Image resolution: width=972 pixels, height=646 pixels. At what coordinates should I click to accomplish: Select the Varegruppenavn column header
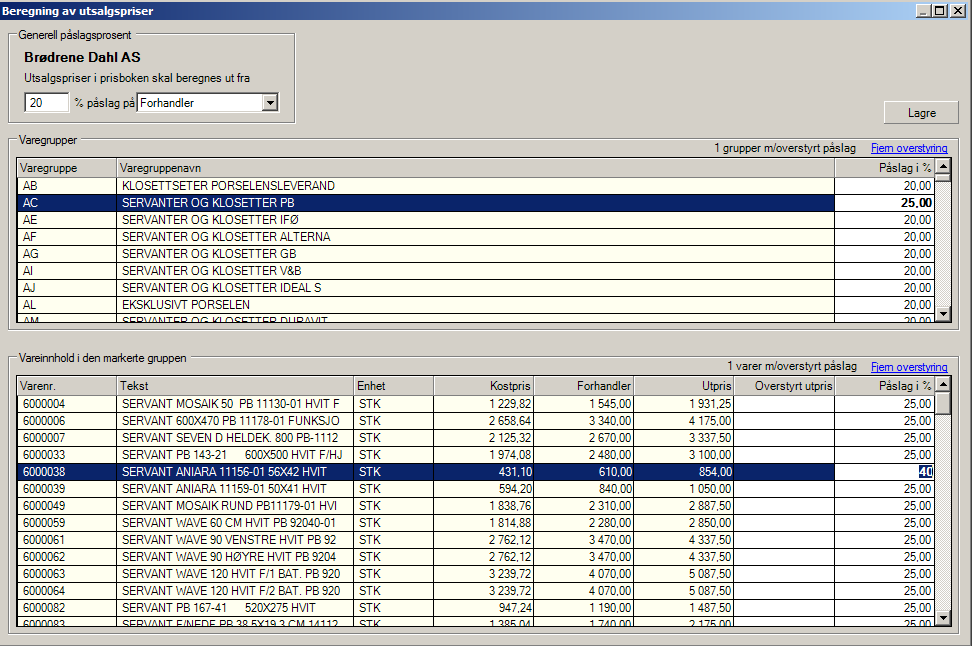(475, 168)
